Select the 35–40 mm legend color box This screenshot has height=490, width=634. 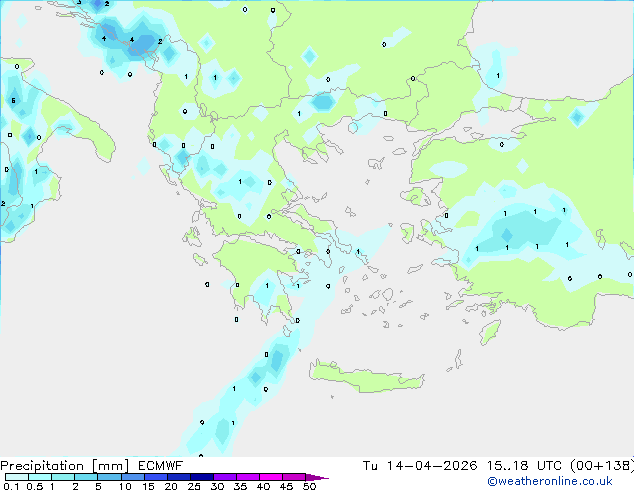[x=248, y=477]
